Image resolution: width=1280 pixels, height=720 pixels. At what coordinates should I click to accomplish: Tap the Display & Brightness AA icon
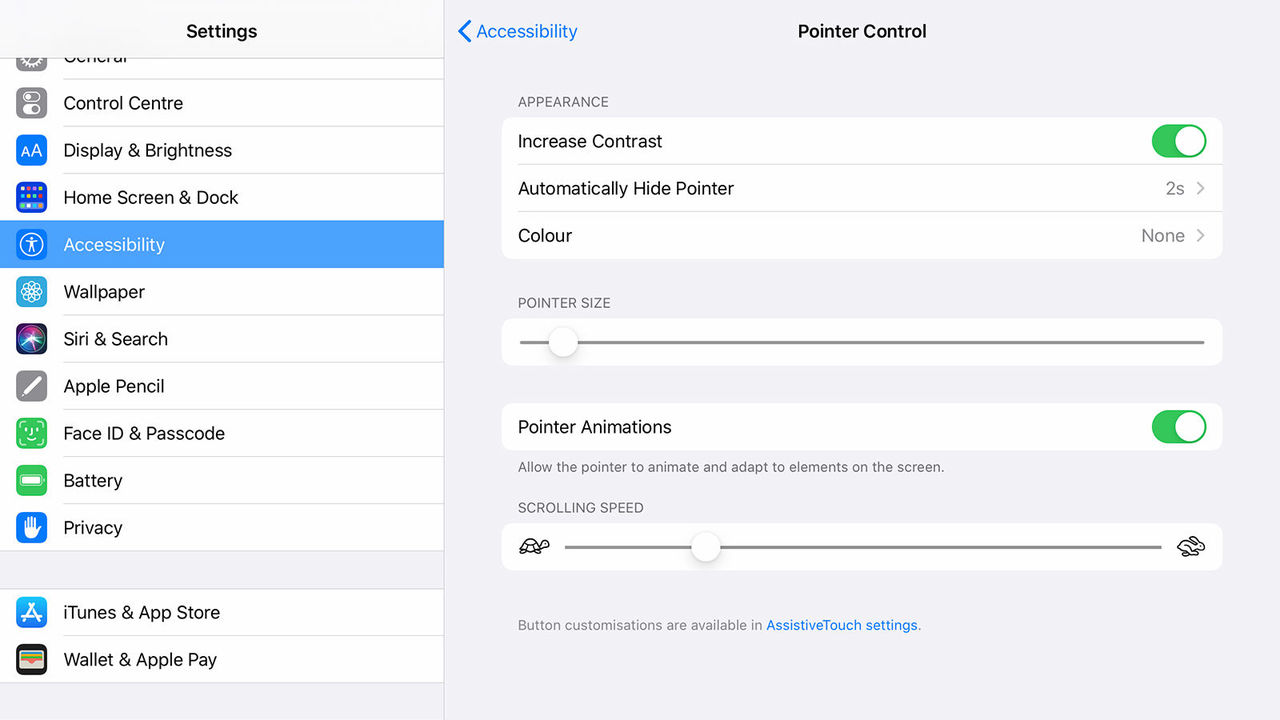click(32, 150)
